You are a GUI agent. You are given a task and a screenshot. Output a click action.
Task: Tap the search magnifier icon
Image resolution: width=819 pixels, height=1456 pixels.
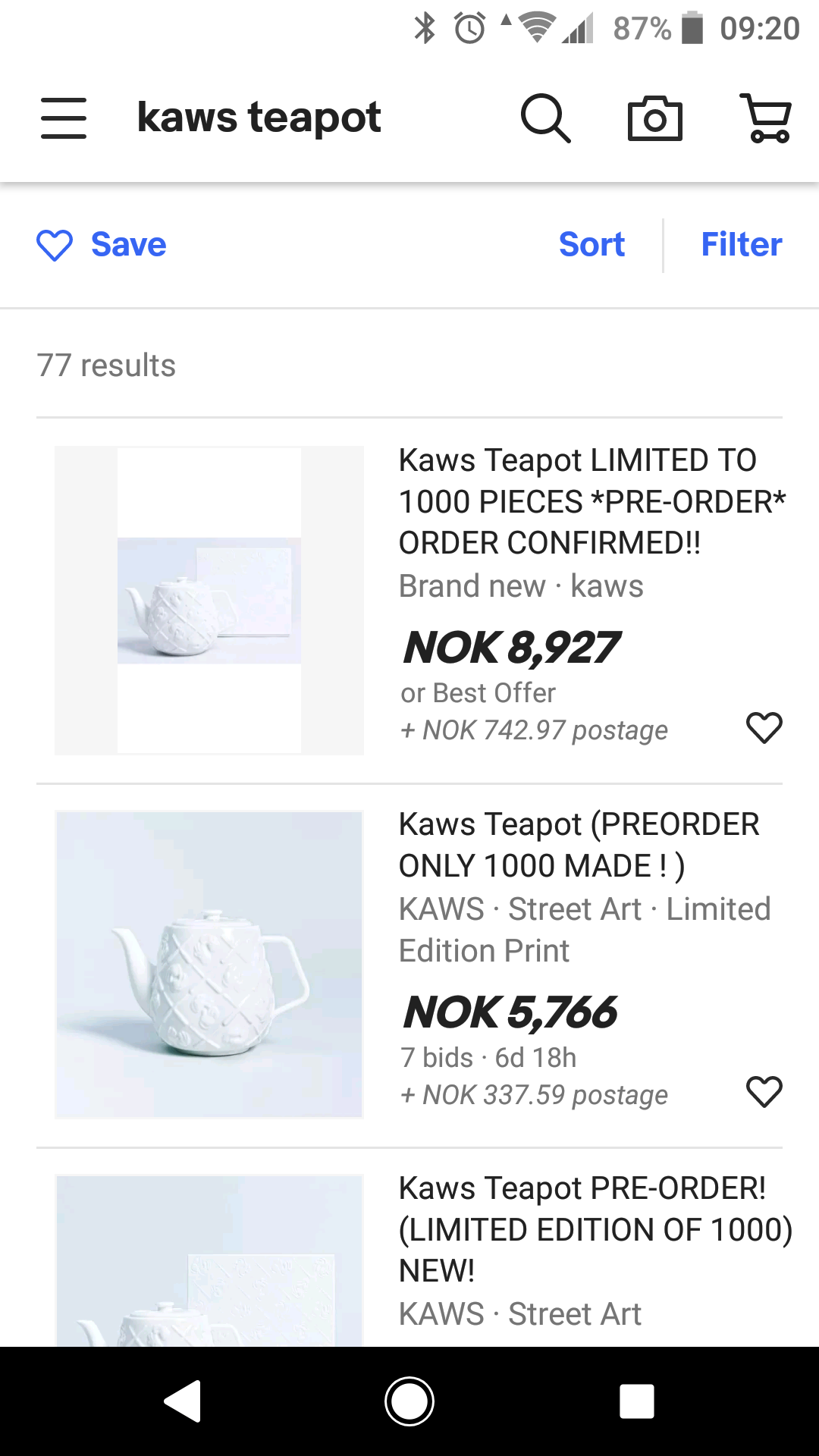tap(545, 118)
